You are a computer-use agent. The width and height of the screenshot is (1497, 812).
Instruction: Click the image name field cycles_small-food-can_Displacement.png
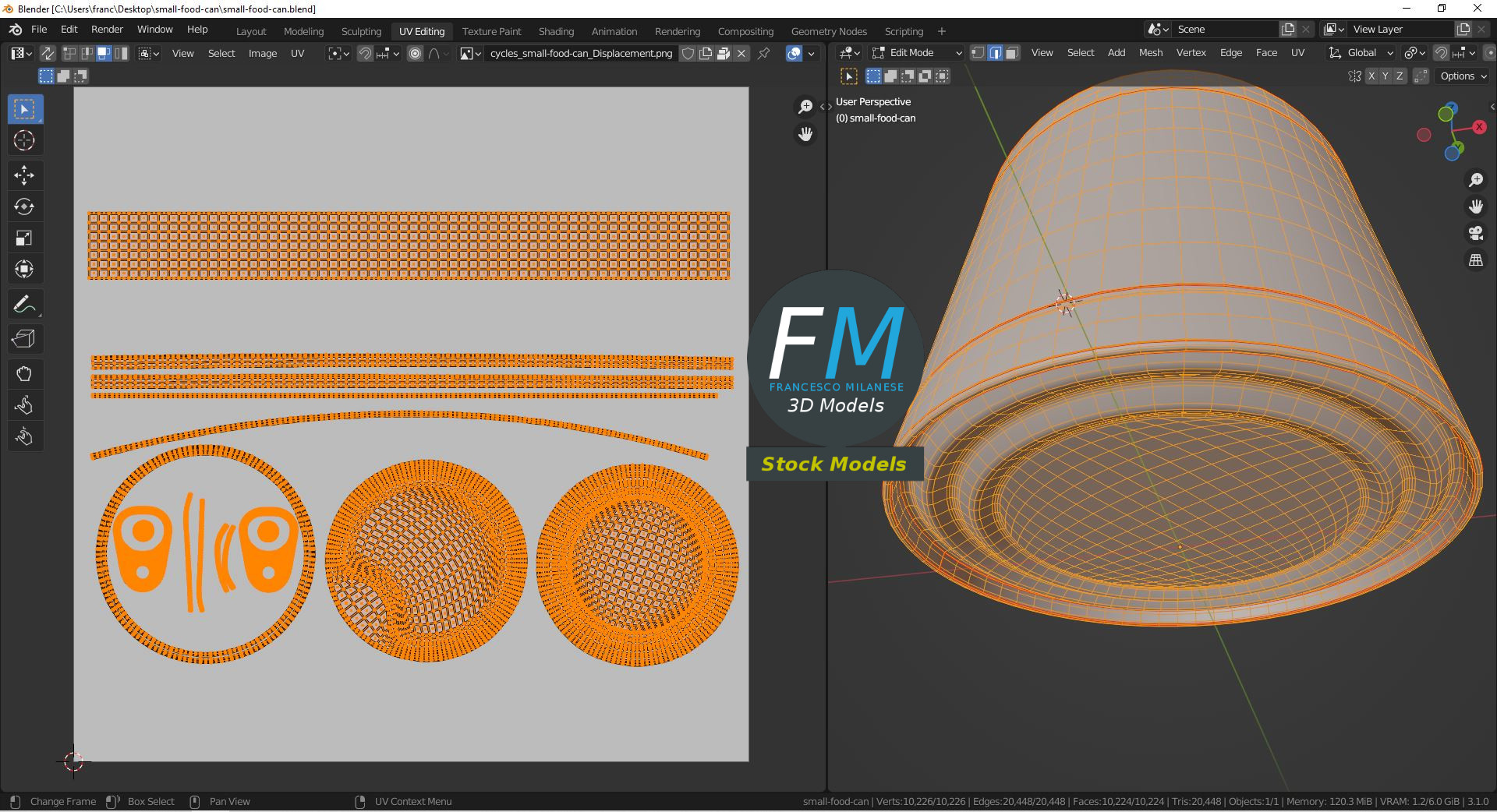[581, 54]
